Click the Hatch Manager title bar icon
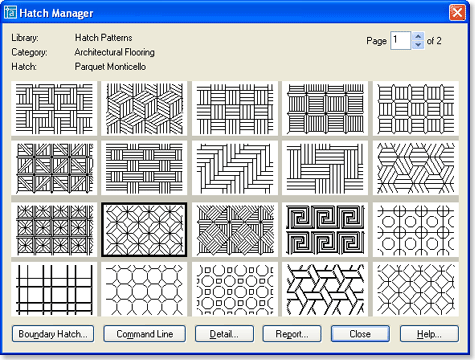 pyautogui.click(x=11, y=13)
